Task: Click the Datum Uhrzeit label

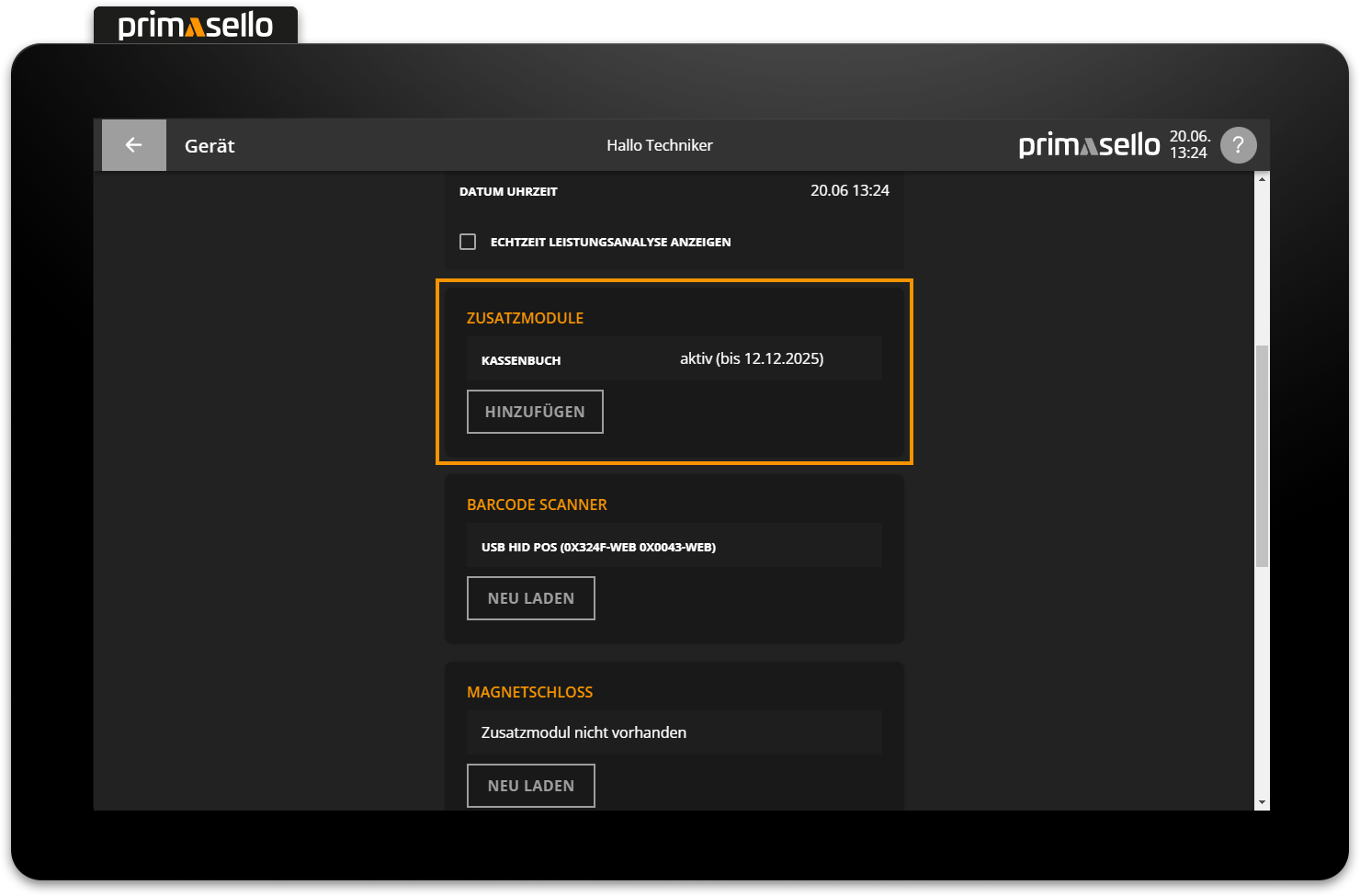Action: [x=508, y=191]
